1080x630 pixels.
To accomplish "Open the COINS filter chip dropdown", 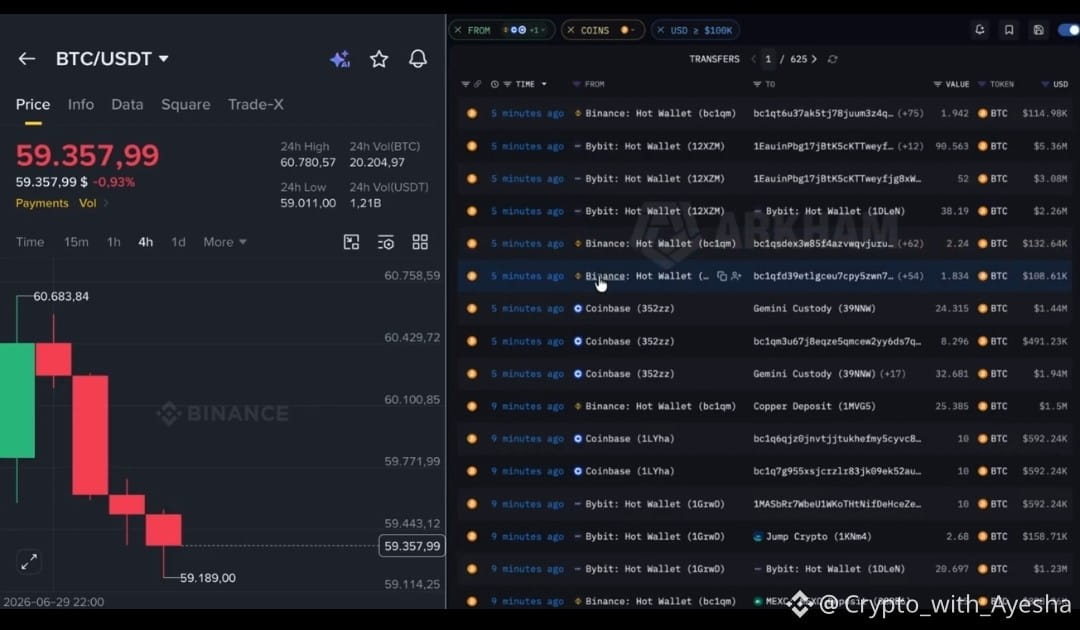I will click(x=633, y=30).
